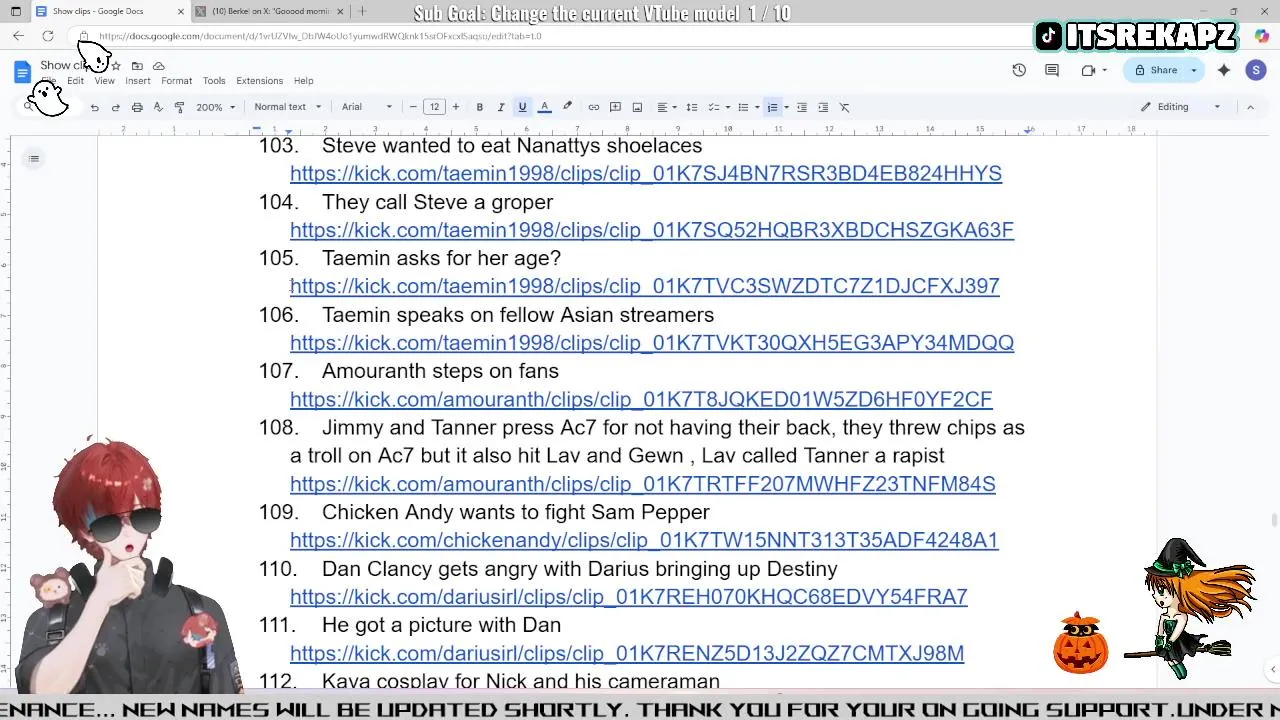
Task: Click the Move to folder icon
Action: tap(137, 66)
